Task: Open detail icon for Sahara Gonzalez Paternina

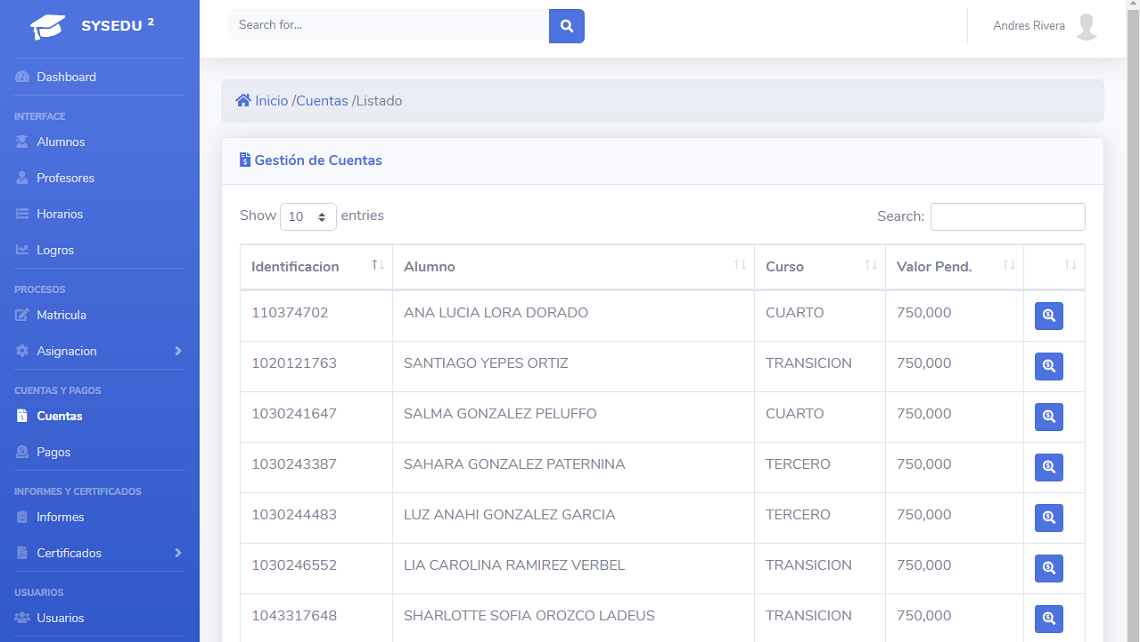Action: coord(1048,467)
